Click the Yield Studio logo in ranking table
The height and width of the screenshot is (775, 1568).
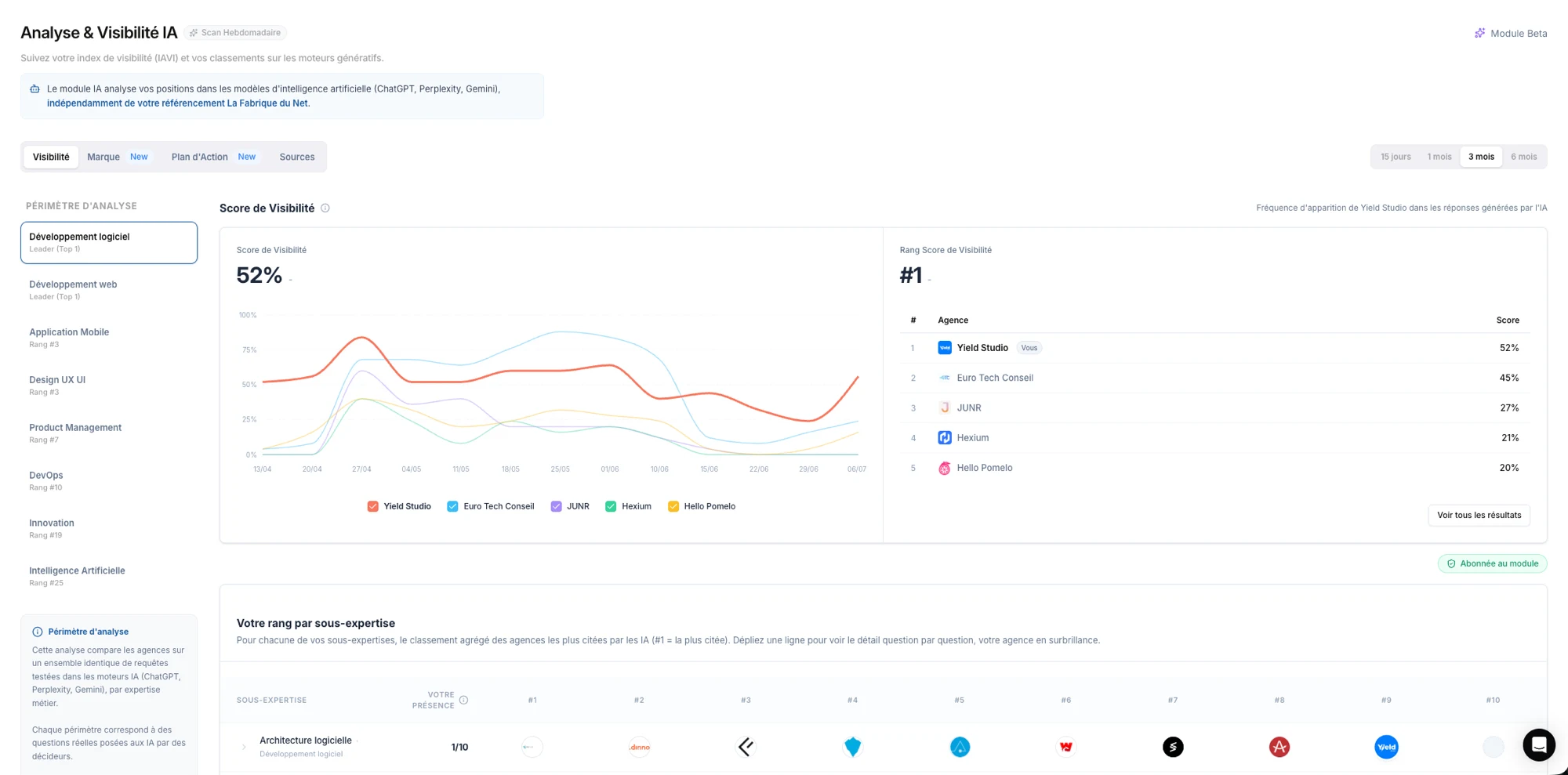945,348
